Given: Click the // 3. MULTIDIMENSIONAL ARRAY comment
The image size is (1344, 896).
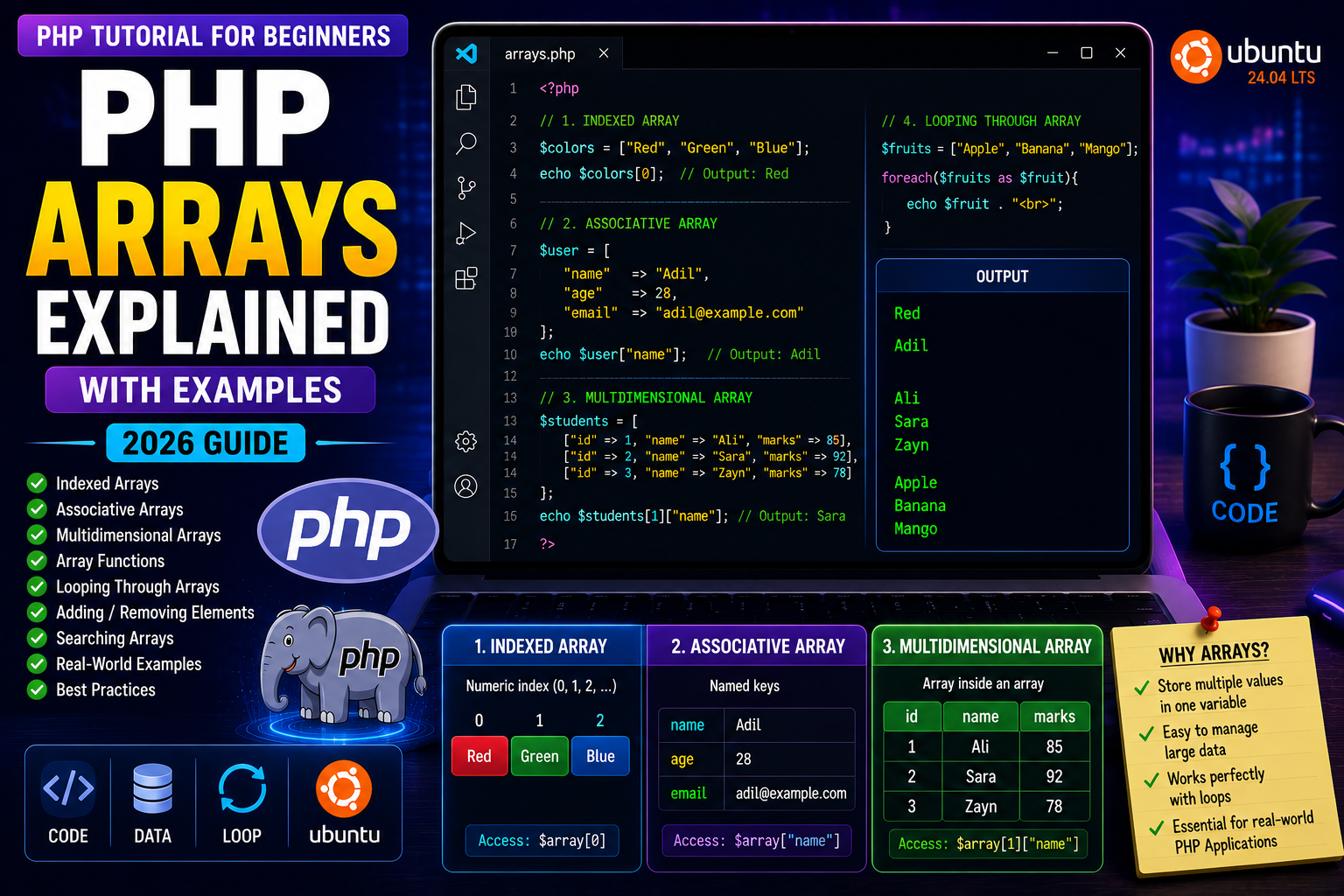Looking at the screenshot, I should tap(646, 397).
